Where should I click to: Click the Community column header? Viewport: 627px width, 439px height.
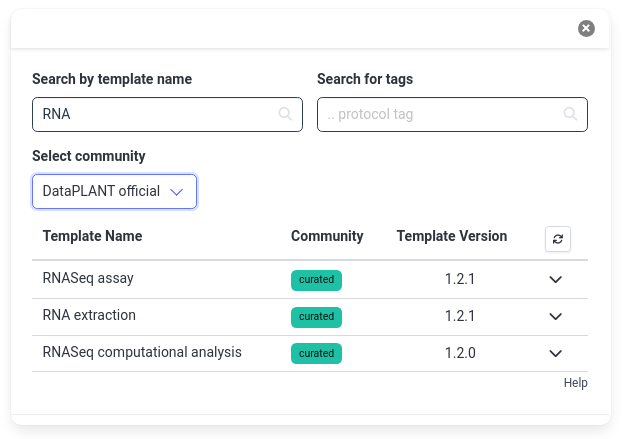pos(327,236)
